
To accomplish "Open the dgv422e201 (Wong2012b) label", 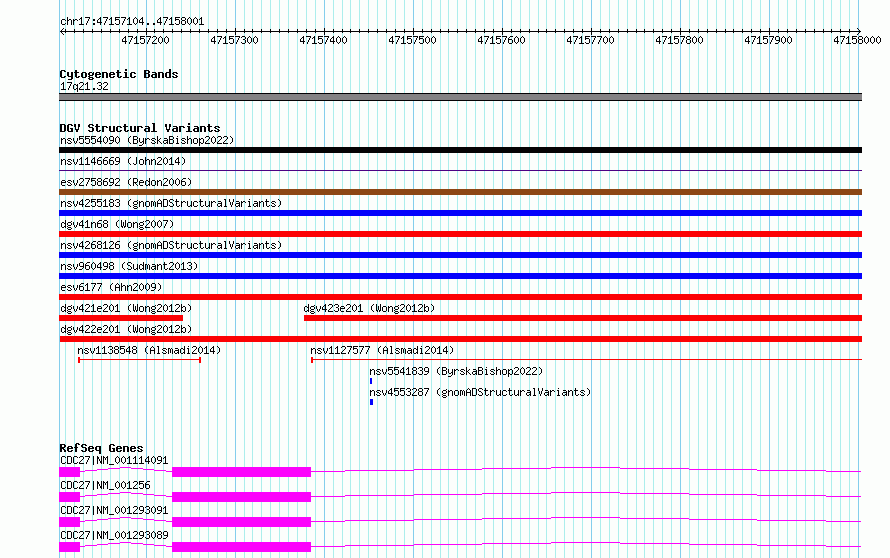I will (x=126, y=329).
